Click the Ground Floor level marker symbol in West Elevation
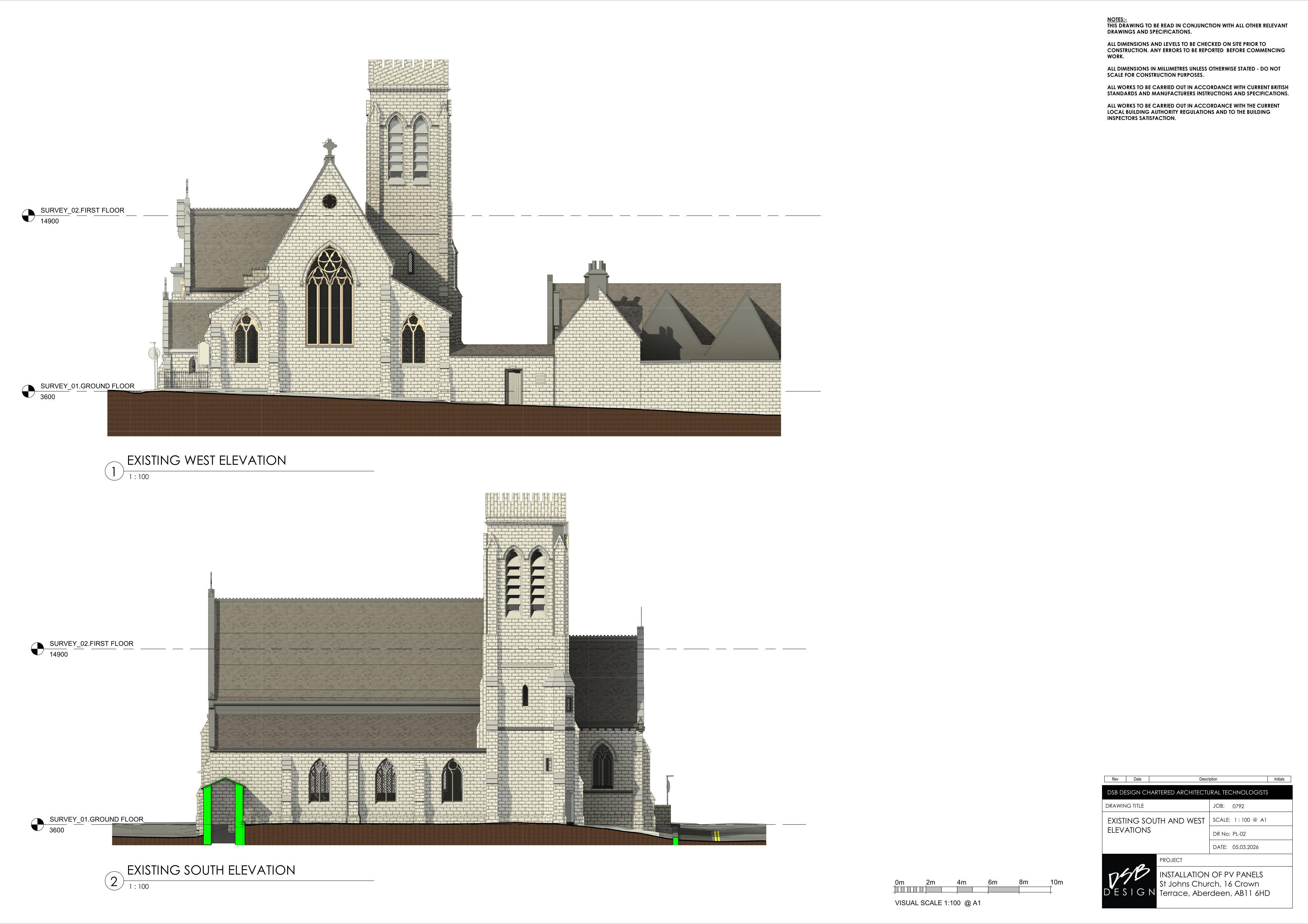This screenshot has width=1308, height=924. pyautogui.click(x=28, y=391)
